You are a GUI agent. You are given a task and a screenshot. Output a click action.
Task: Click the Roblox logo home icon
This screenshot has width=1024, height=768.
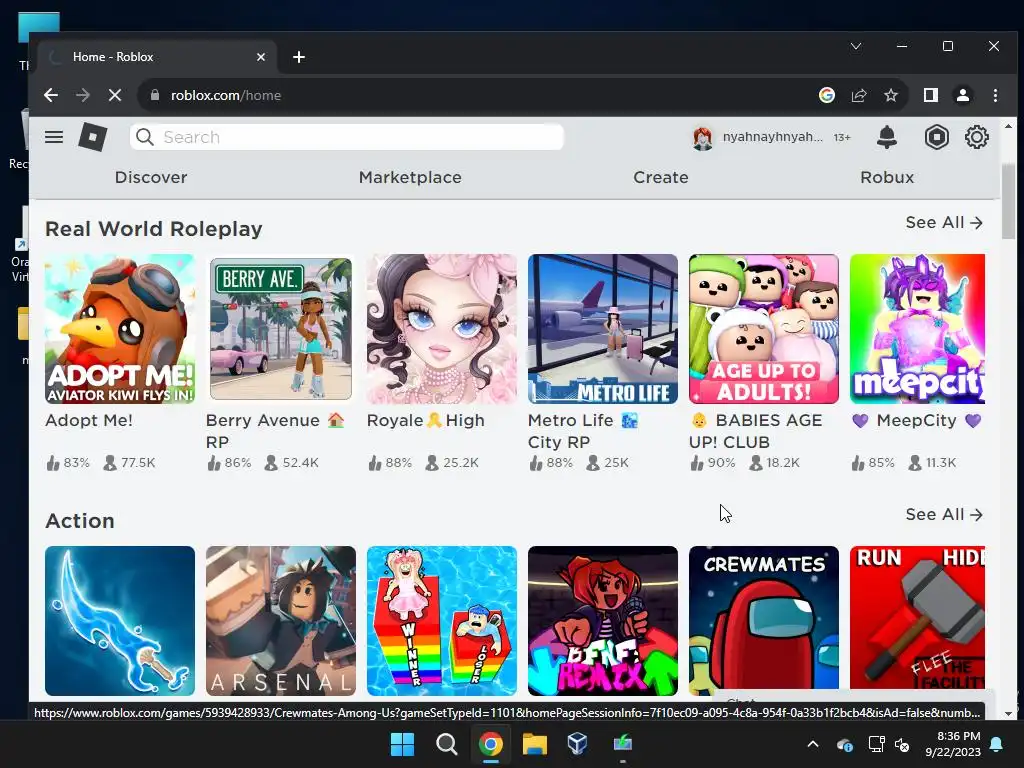pos(93,137)
